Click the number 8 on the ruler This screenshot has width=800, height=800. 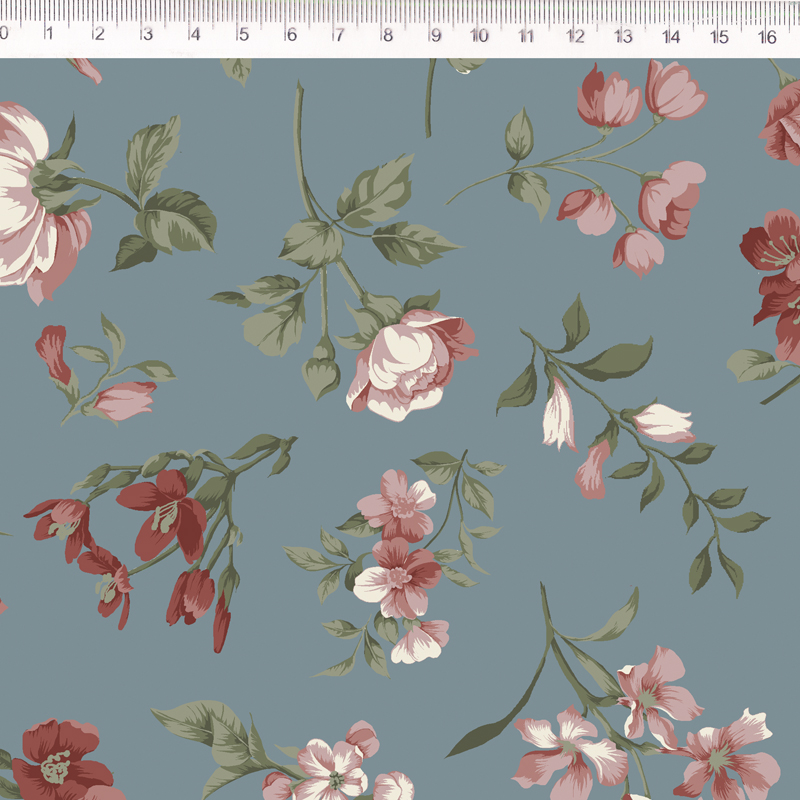[x=387, y=36]
